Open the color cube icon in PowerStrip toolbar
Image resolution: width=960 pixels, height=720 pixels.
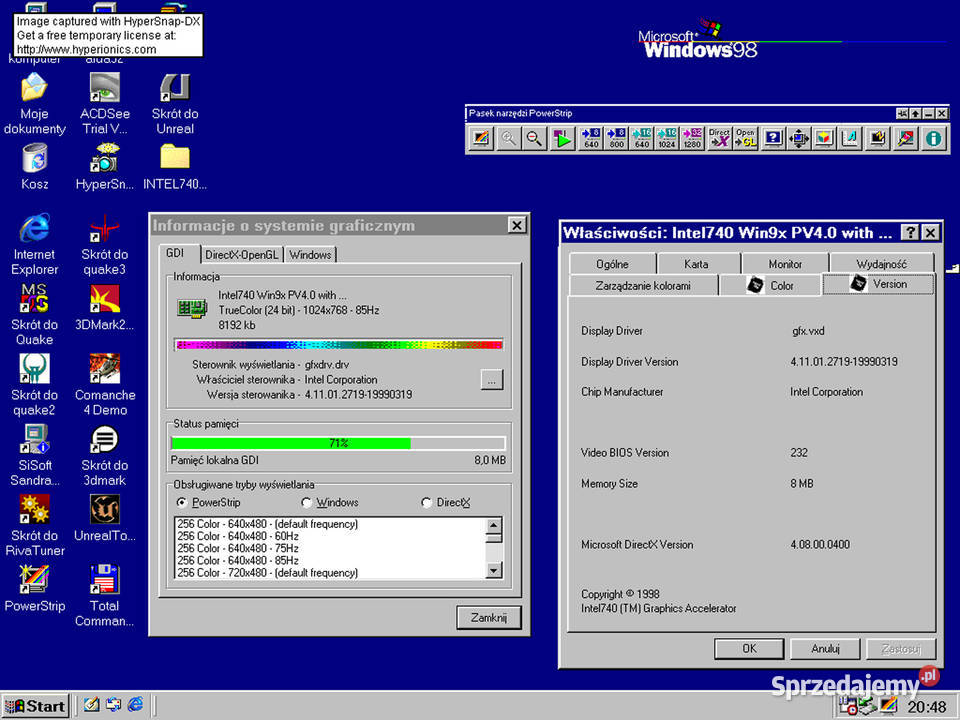[824, 138]
